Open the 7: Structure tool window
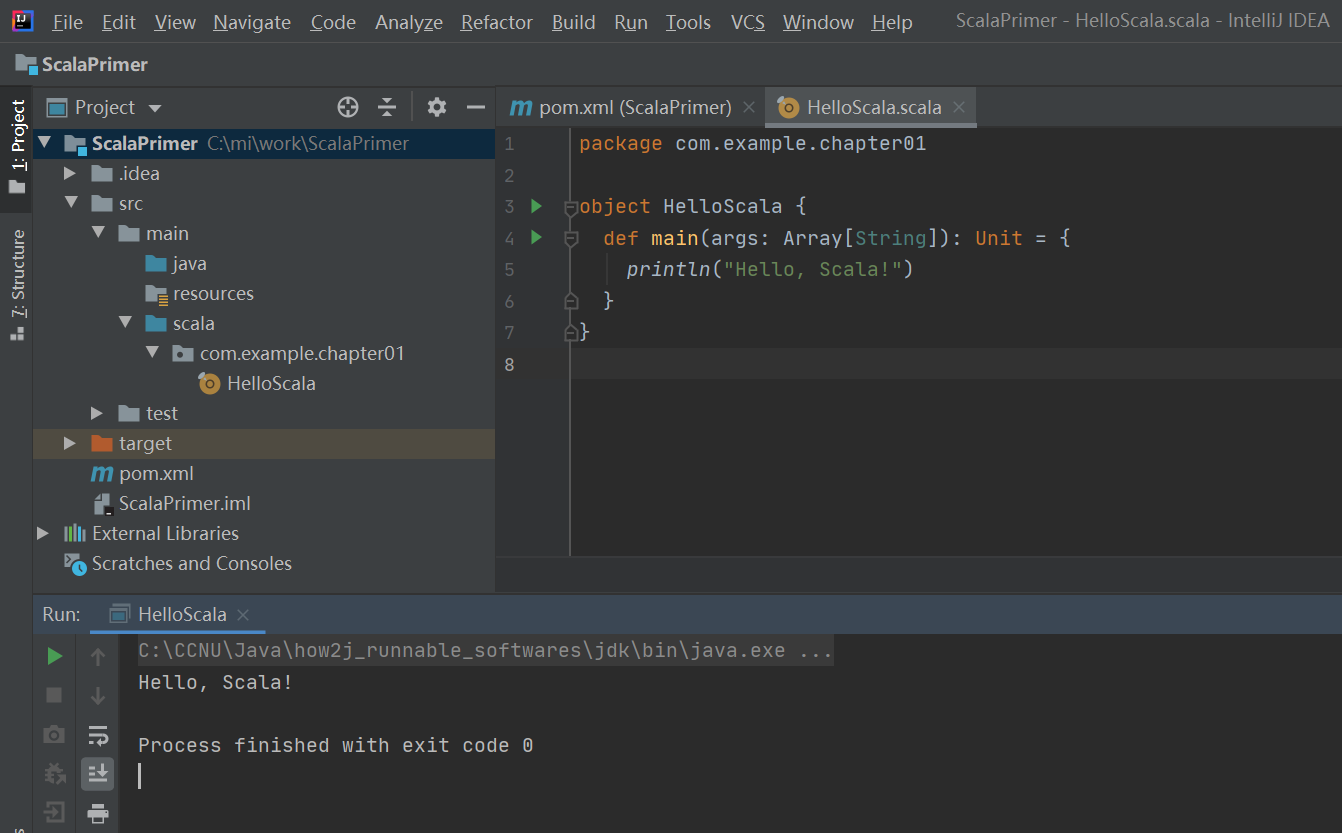Viewport: 1342px width, 833px height. 17,286
